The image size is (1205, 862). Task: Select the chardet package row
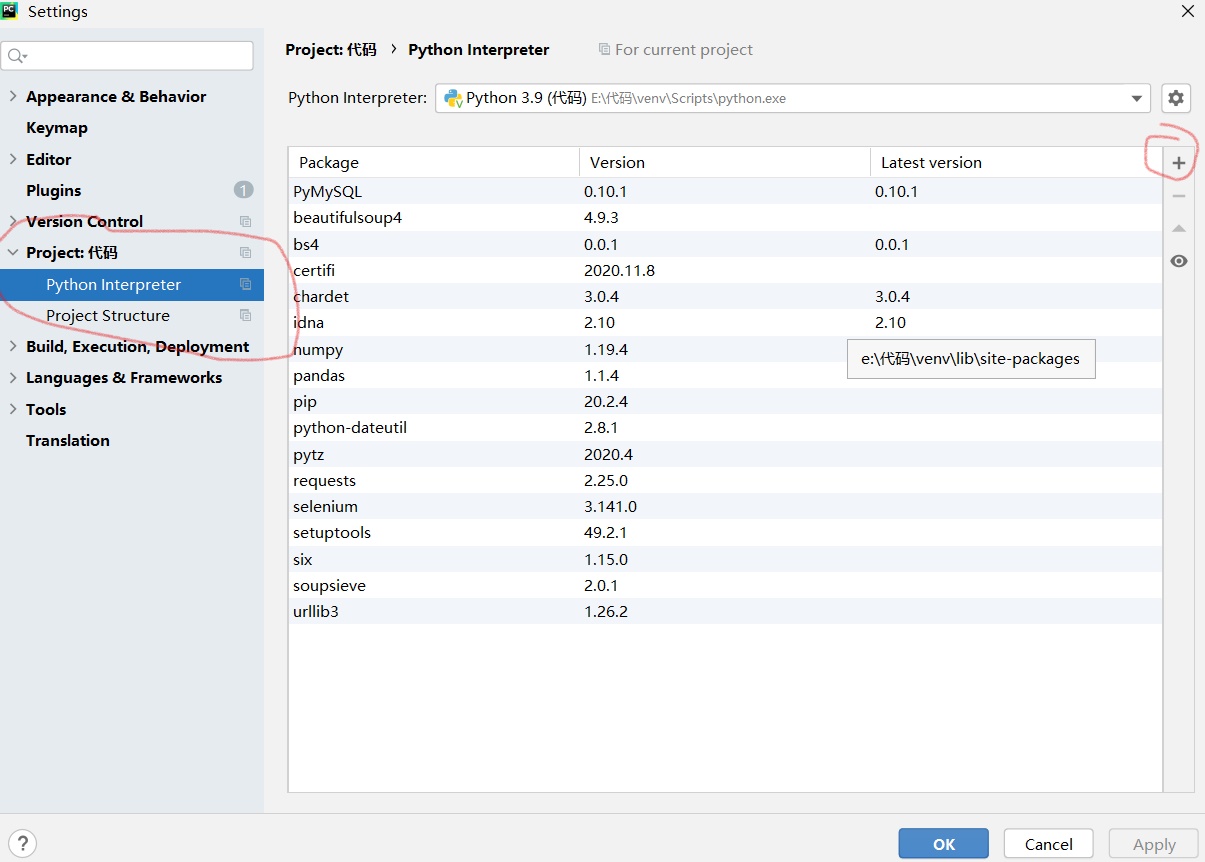(725, 296)
